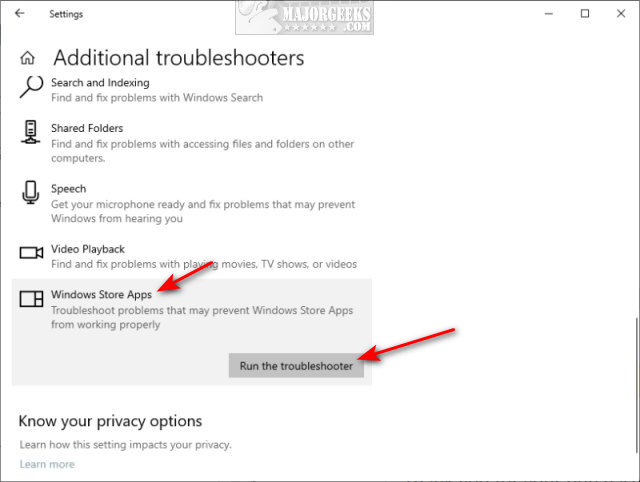Click the Speech microphone icon
The image size is (640, 482).
[32, 191]
